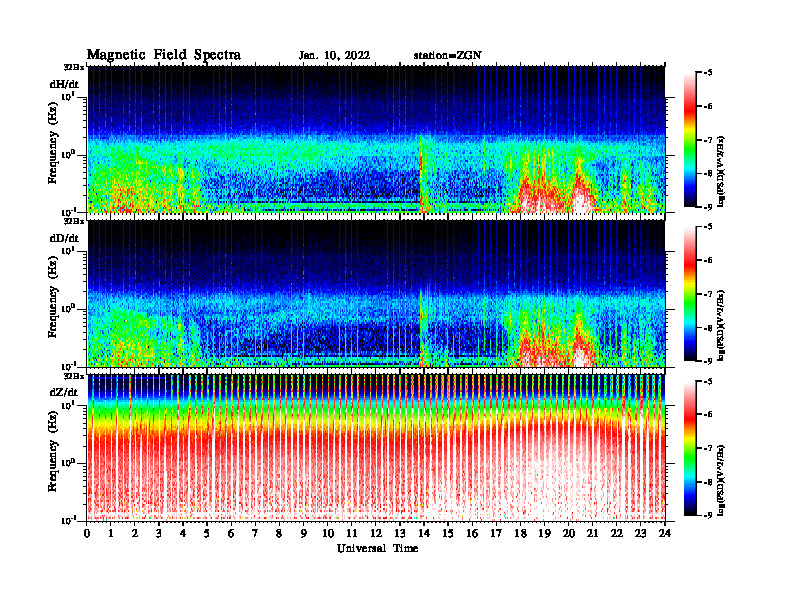Click hour 3 tick label on time axis
The width and height of the screenshot is (792, 612).
[159, 534]
